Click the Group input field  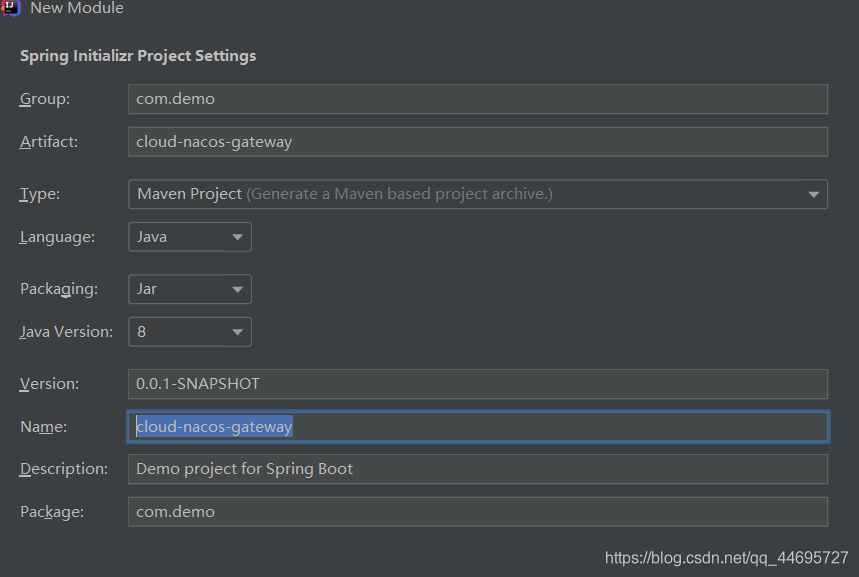tap(477, 99)
